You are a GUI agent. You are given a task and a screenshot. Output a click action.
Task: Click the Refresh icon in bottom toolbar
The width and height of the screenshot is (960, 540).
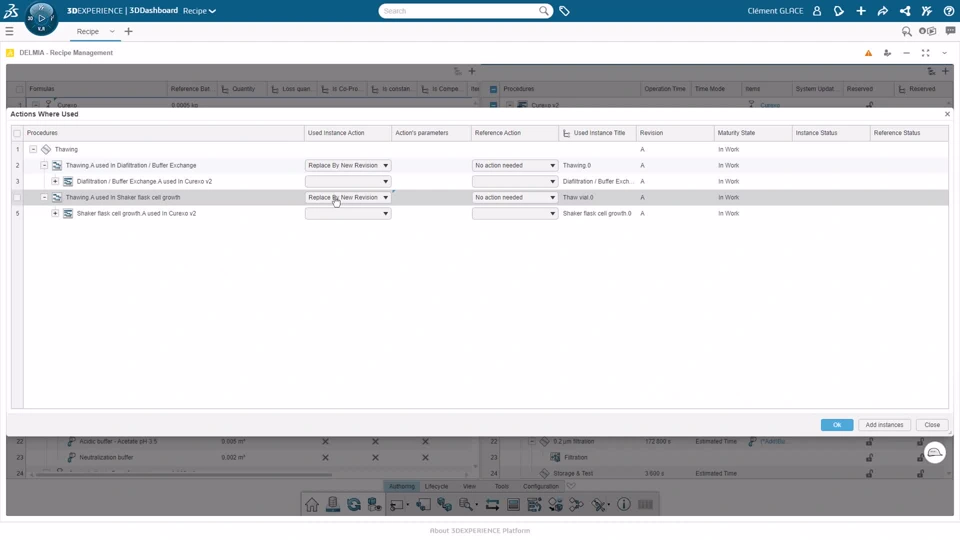pyautogui.click(x=353, y=504)
